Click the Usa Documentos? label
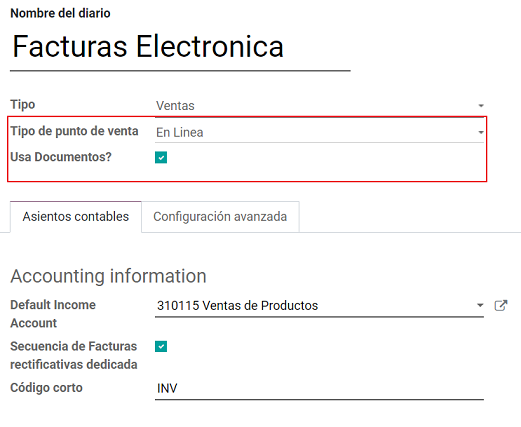The width and height of the screenshot is (521, 427). 61,157
